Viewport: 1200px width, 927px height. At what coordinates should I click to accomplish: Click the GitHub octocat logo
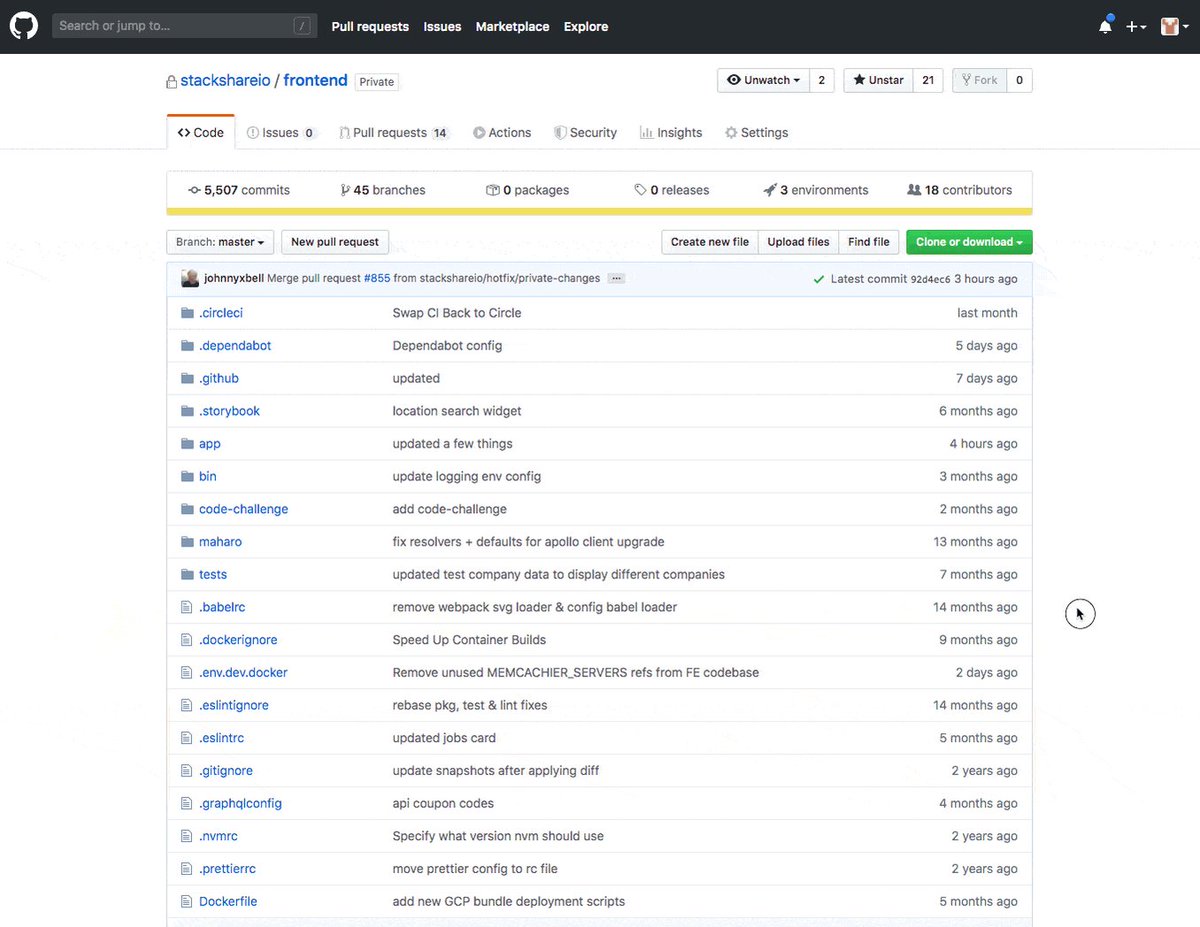point(23,25)
